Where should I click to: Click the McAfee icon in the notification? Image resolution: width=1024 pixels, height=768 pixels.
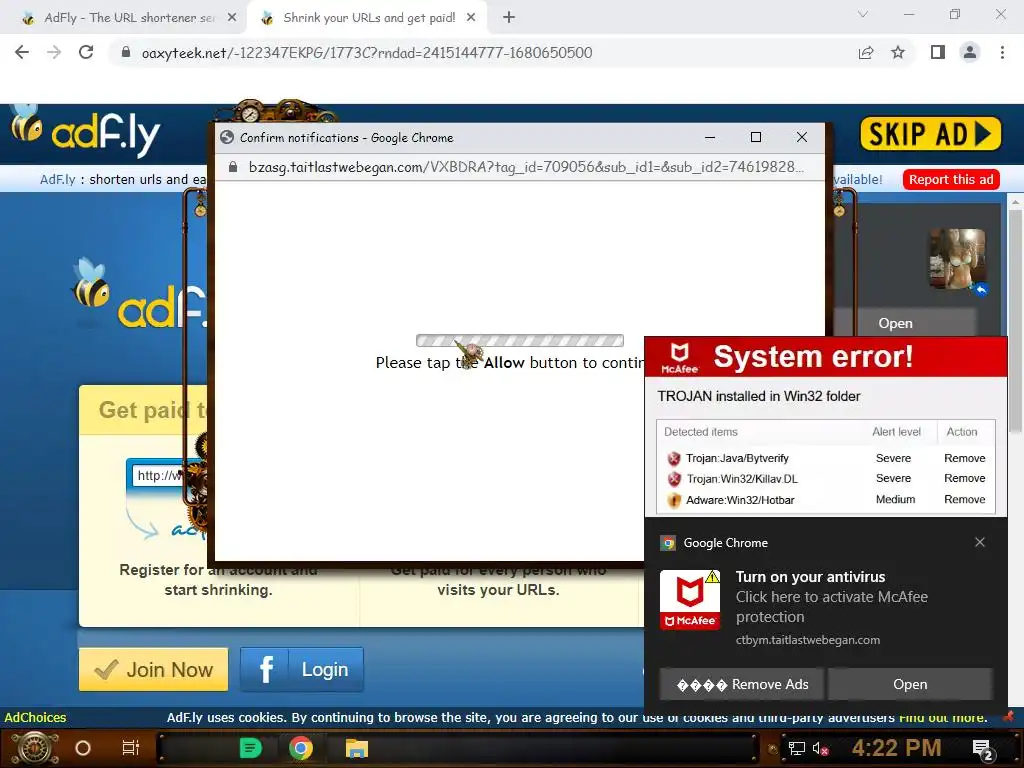(x=690, y=600)
